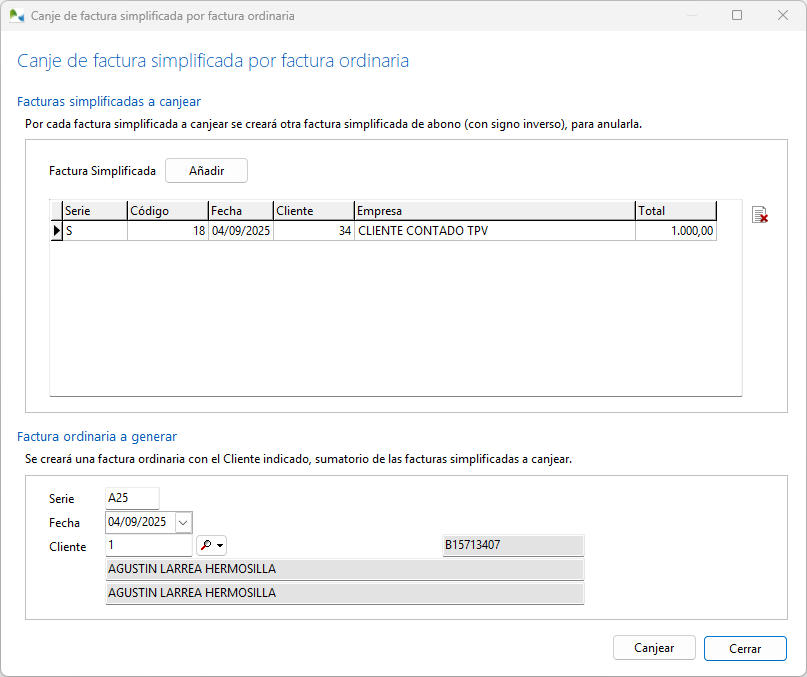The width and height of the screenshot is (807, 677).
Task: Click the Total column header
Action: [x=675, y=211]
